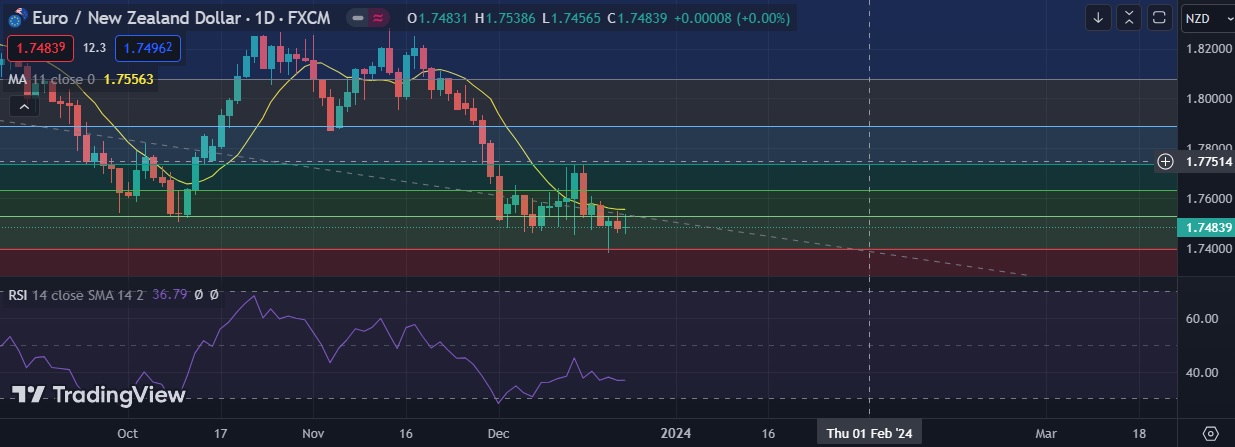Click the EUR/NZD currency flag icon
Image resolution: width=1235 pixels, height=447 pixels.
tap(17, 19)
